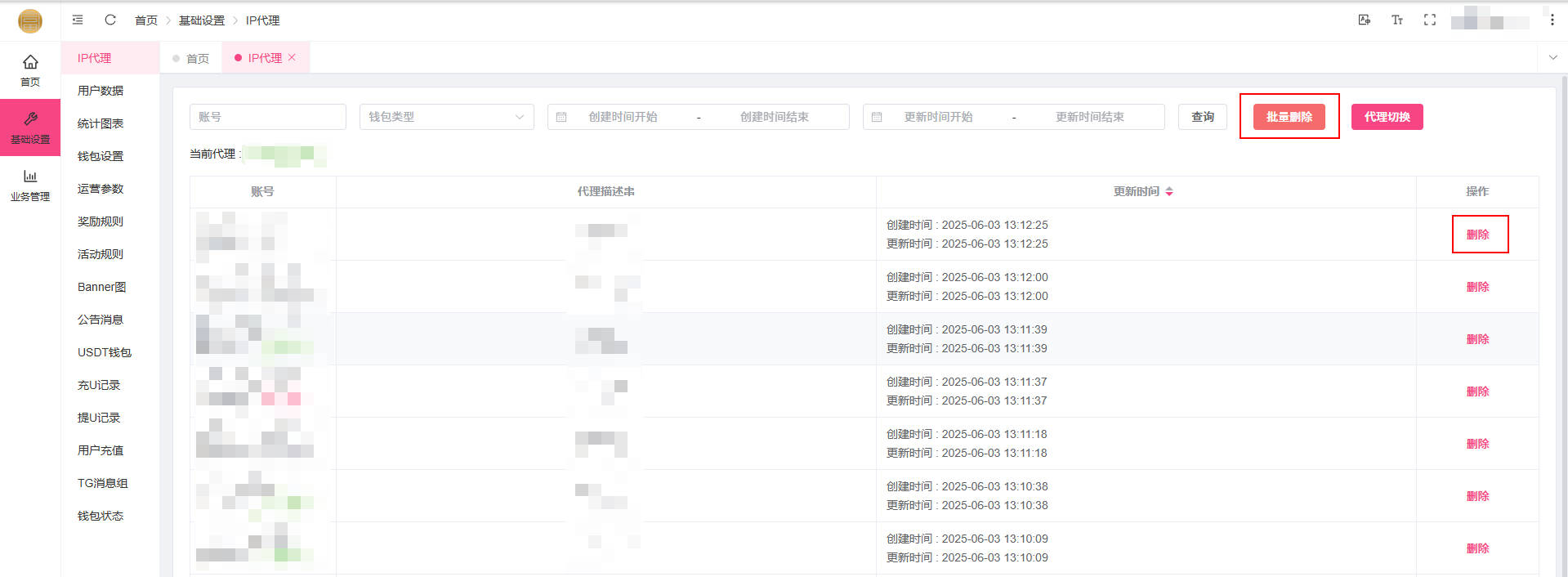1568x577 pixels.
Task: Click the refresh page icon
Action: 110,20
